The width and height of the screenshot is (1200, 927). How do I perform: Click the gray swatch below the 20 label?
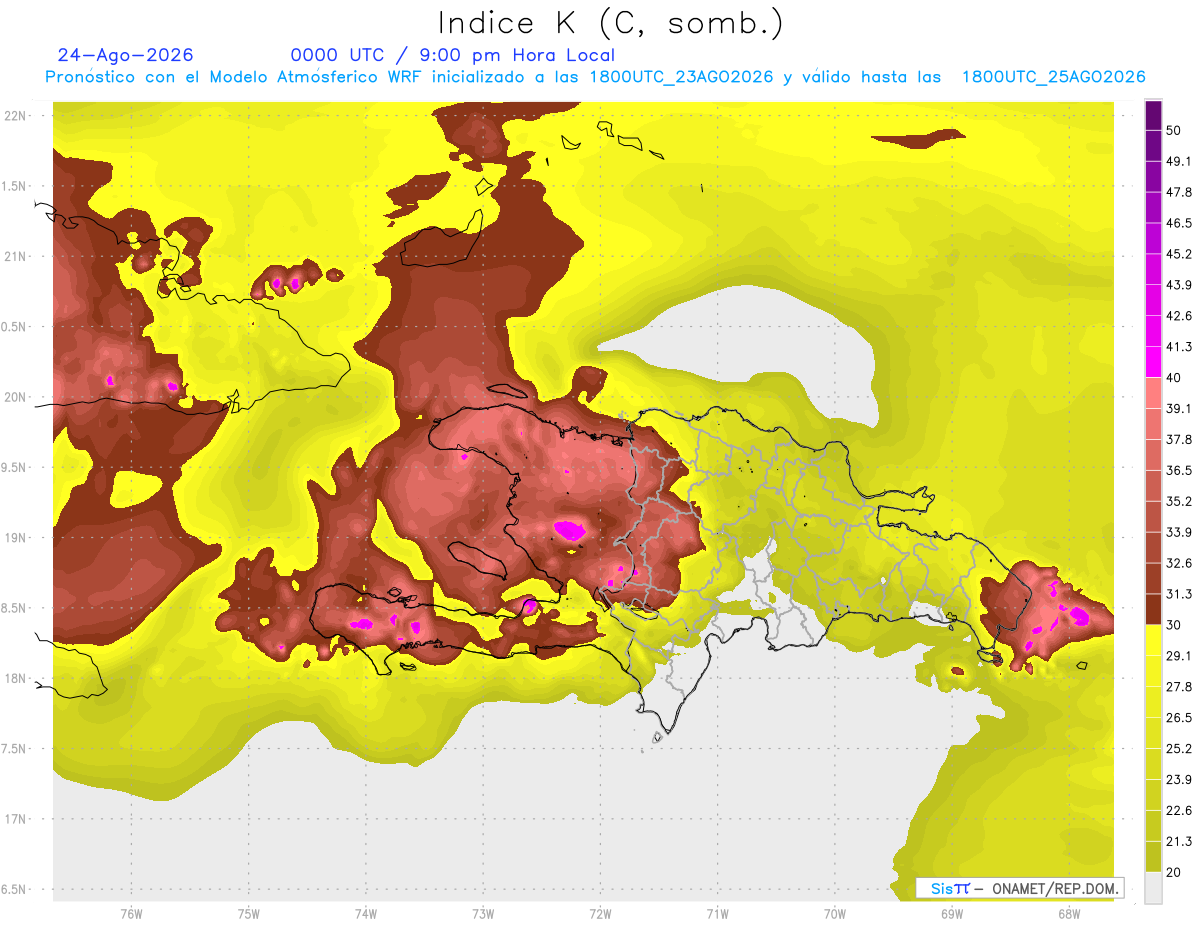click(1153, 888)
